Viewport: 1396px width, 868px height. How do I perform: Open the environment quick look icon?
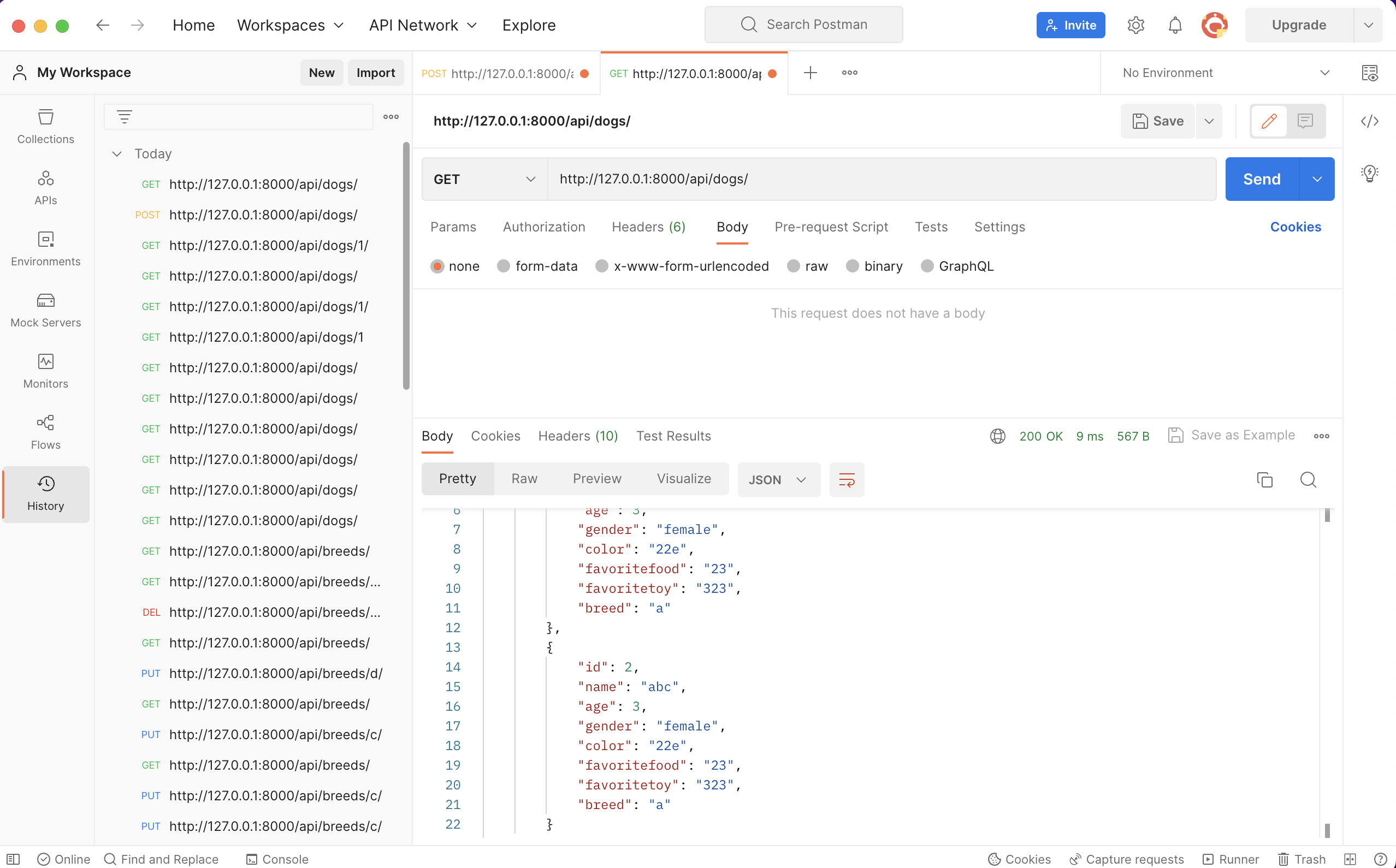(1370, 73)
